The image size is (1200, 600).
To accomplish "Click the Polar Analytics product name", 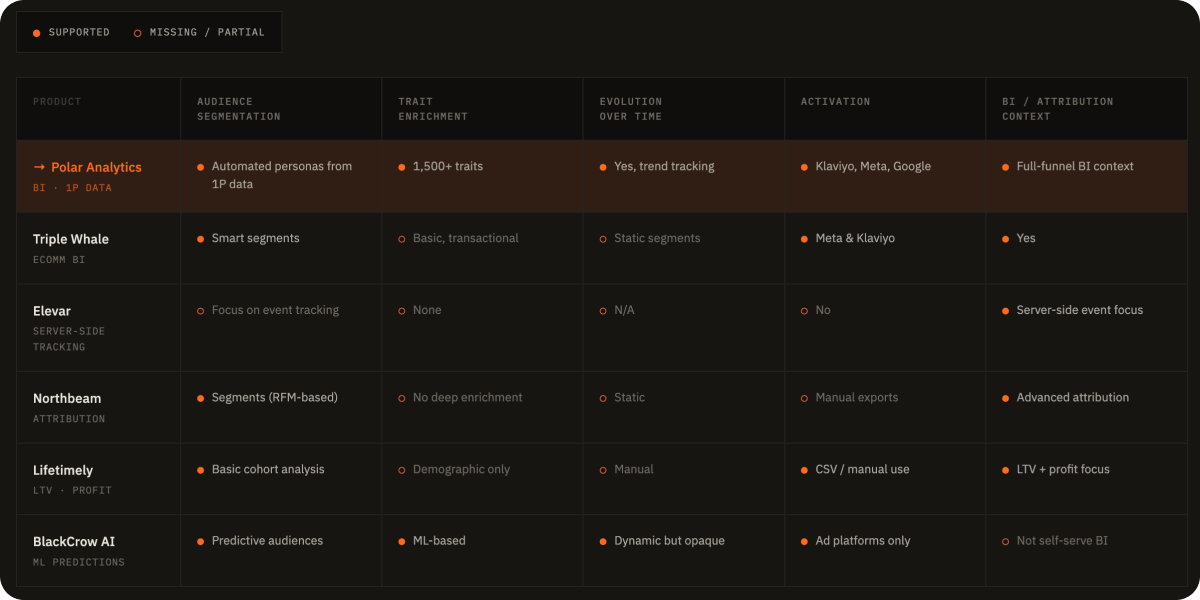I will [96, 167].
